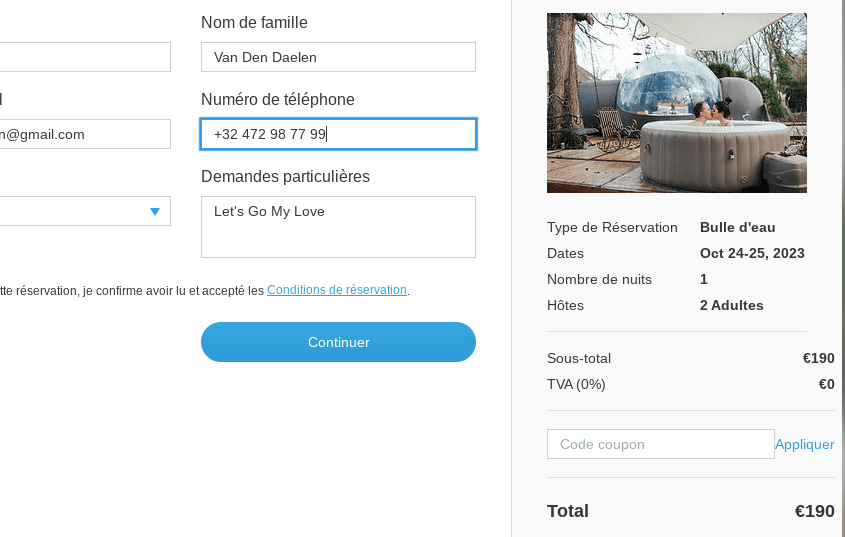845x537 pixels.
Task: Click the partial field left of Nom de famille
Action: pos(85,57)
